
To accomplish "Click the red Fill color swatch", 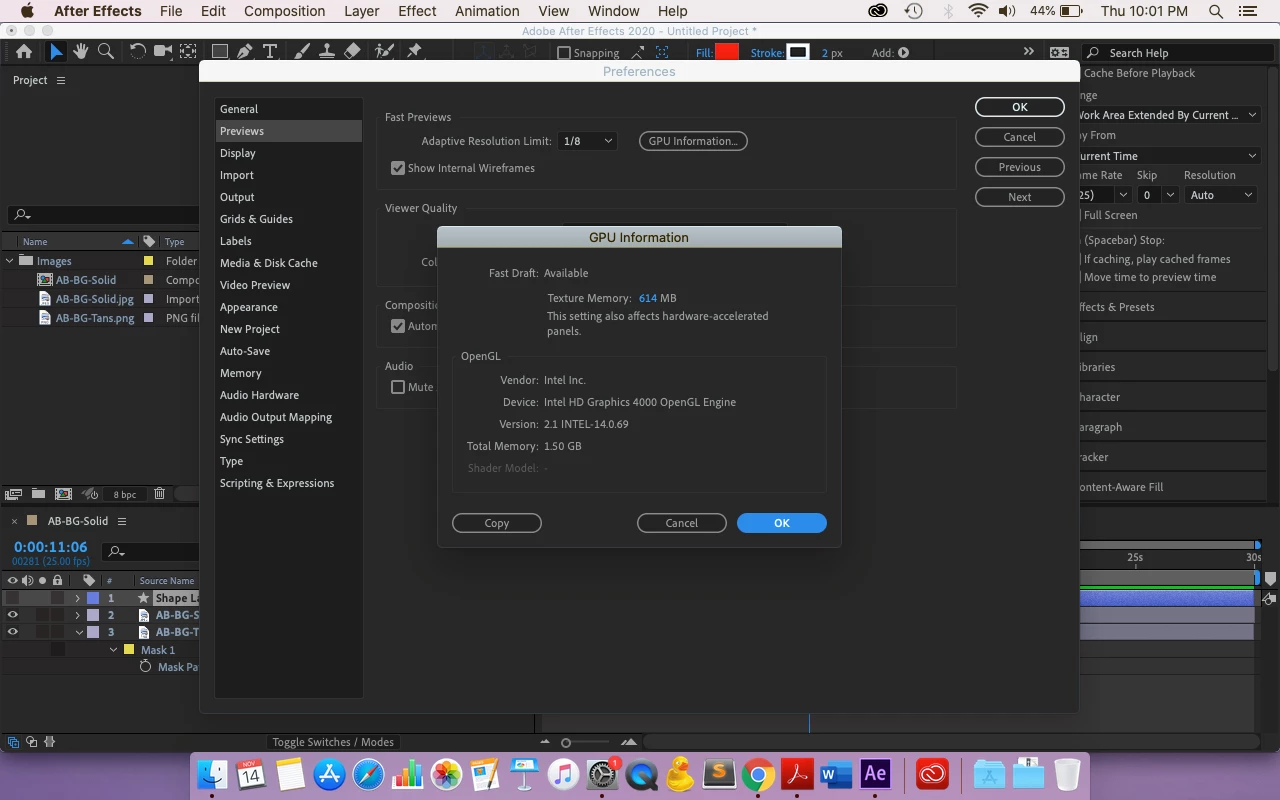I will coord(727,53).
